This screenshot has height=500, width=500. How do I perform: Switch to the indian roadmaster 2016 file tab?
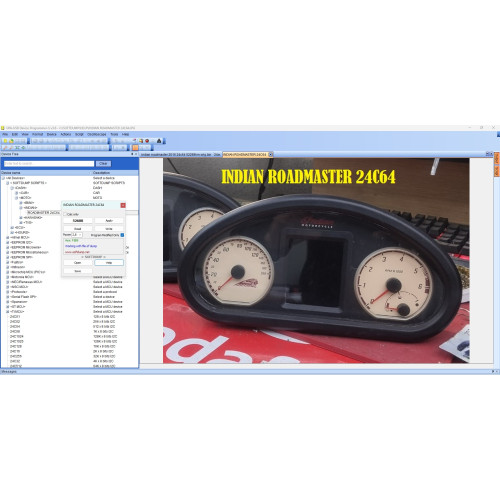point(176,155)
